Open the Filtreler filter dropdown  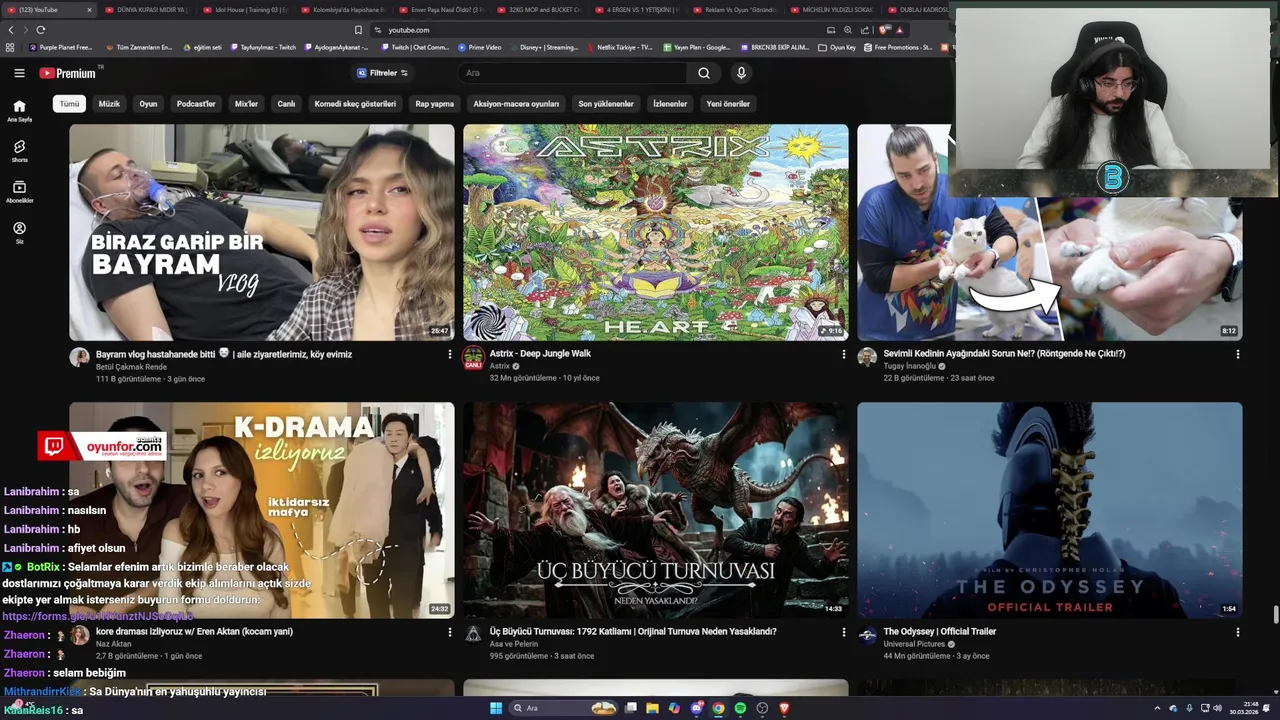coord(383,73)
